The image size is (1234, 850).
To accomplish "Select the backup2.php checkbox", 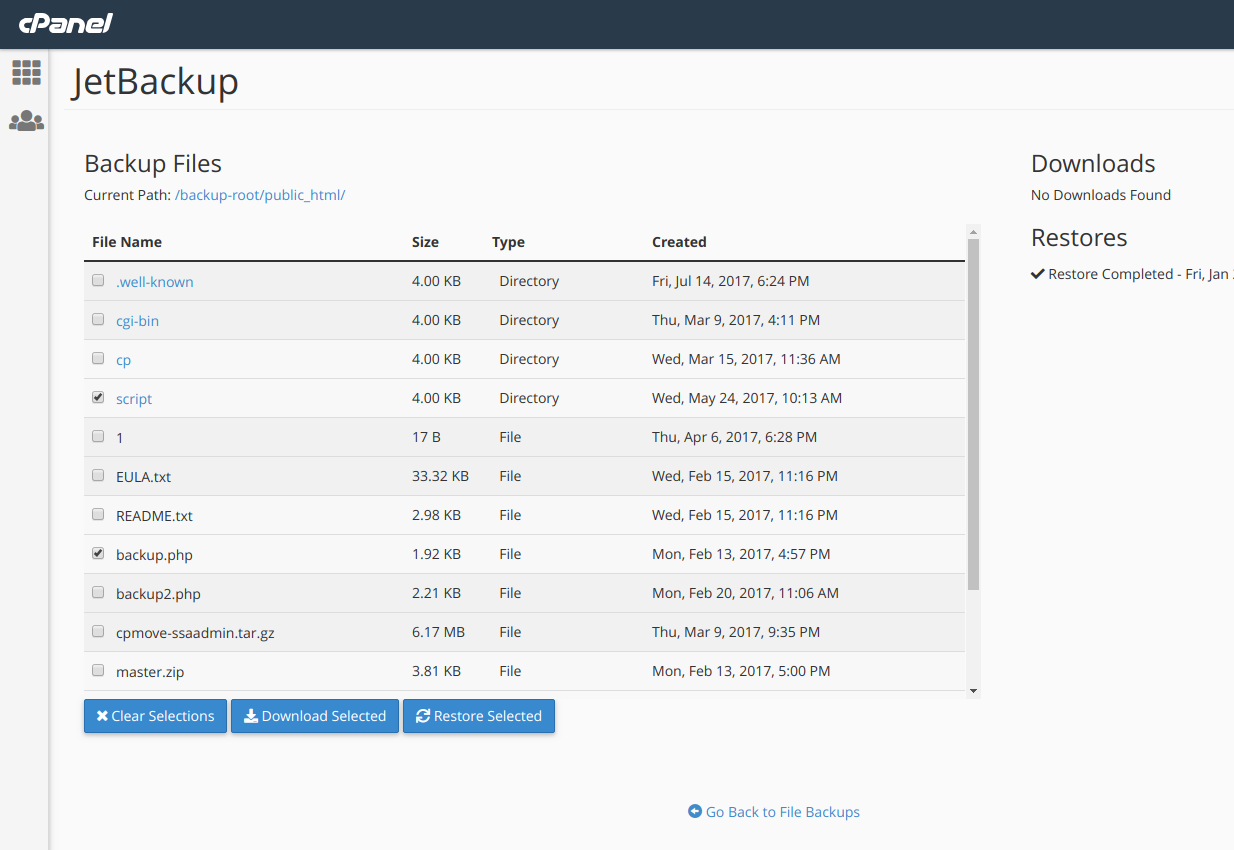I will [x=98, y=592].
